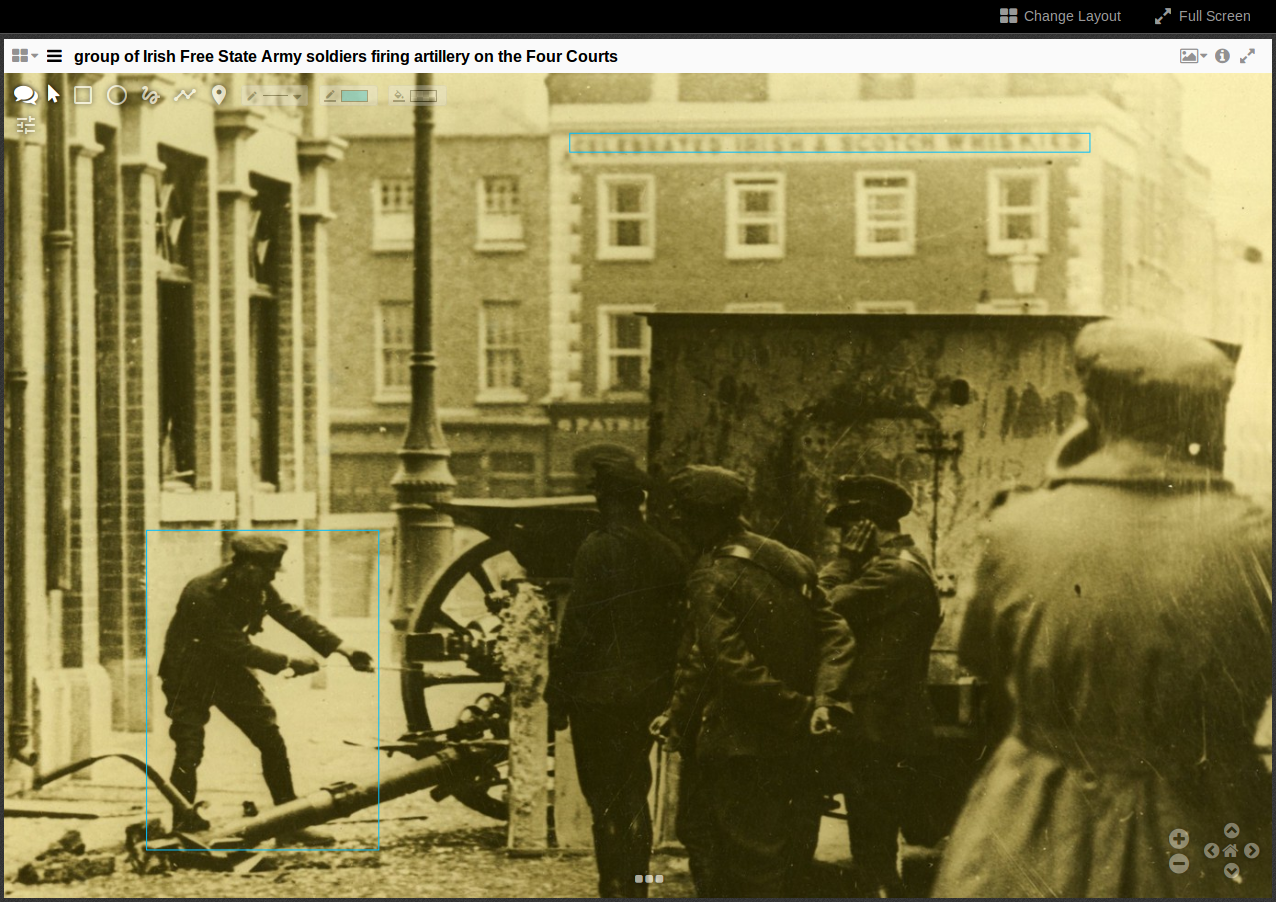The width and height of the screenshot is (1276, 902).
Task: Select the map pin annotation tool
Action: 219,95
